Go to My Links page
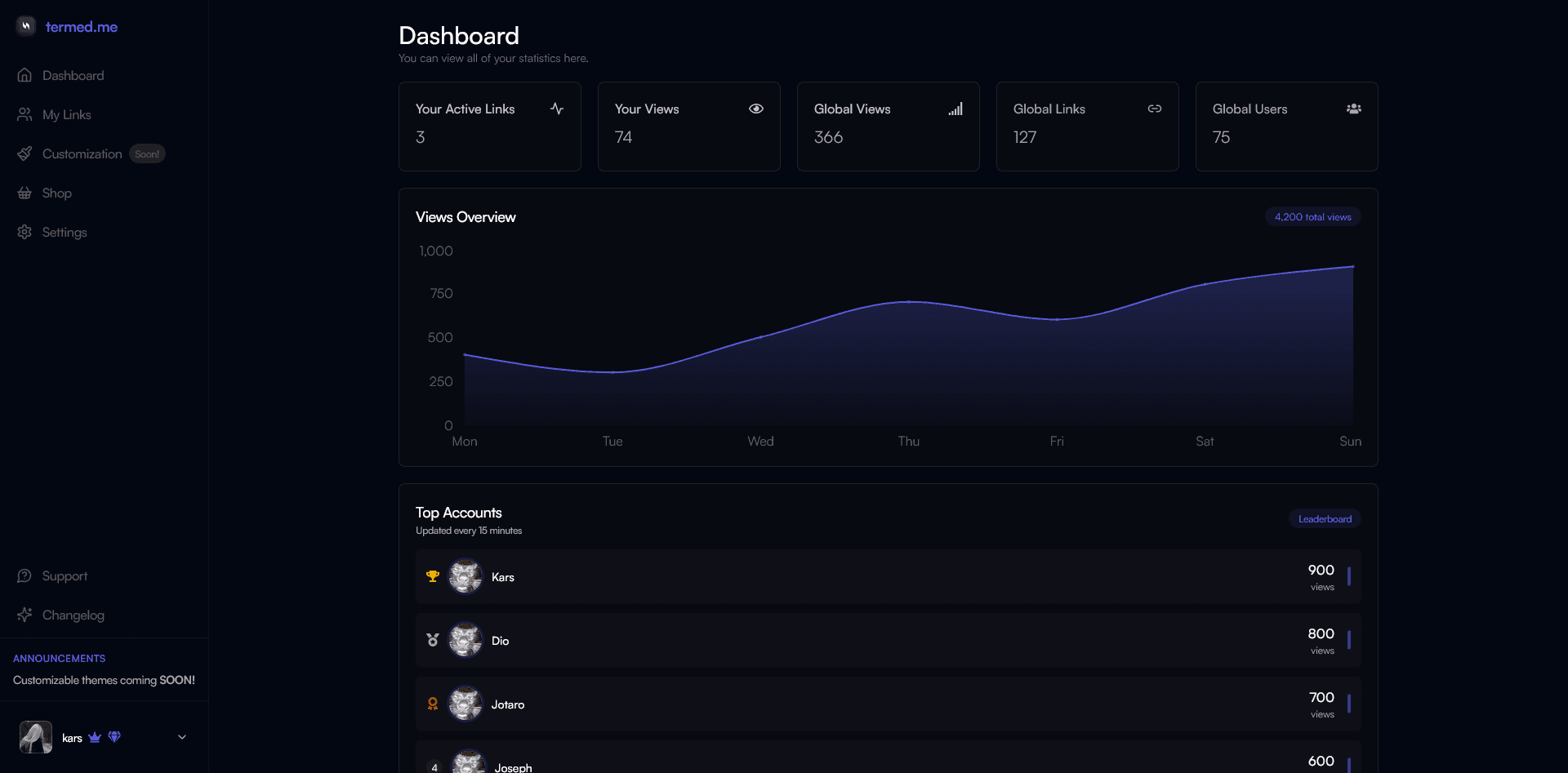1568x773 pixels. pyautogui.click(x=66, y=114)
